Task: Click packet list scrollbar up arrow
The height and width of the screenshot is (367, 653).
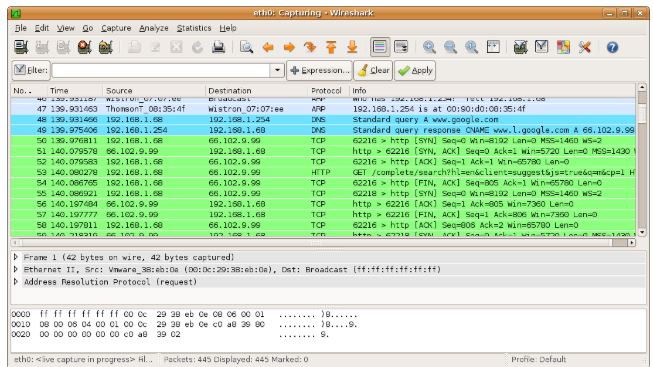Action: (x=642, y=87)
